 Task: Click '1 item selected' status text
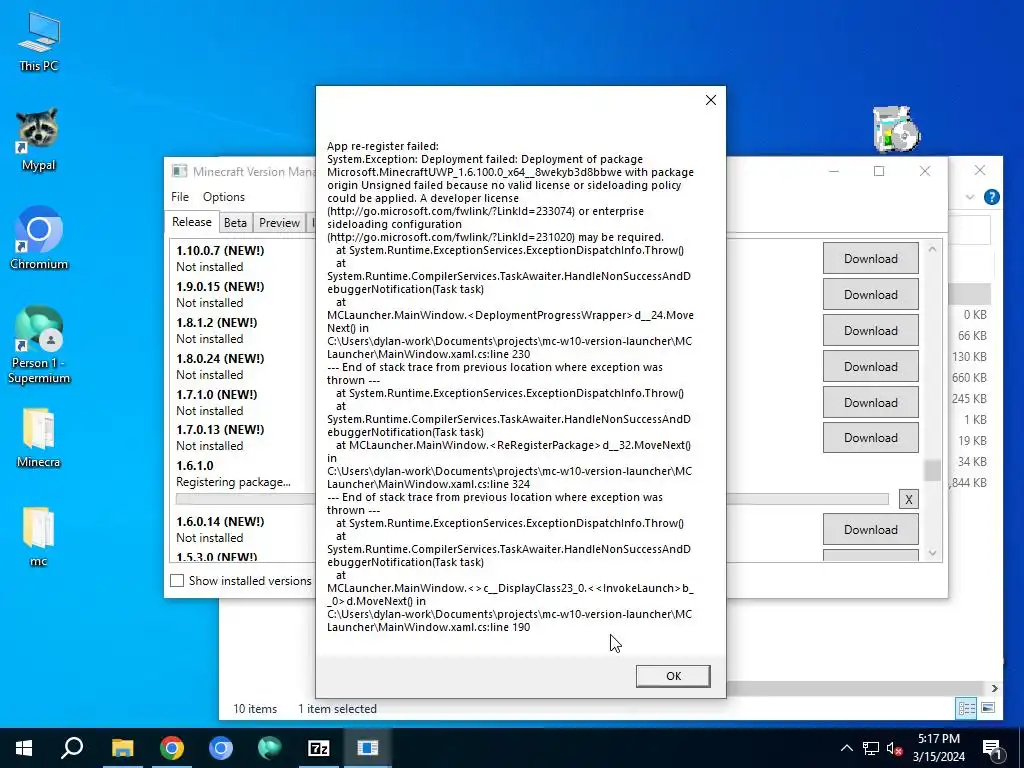coord(337,709)
